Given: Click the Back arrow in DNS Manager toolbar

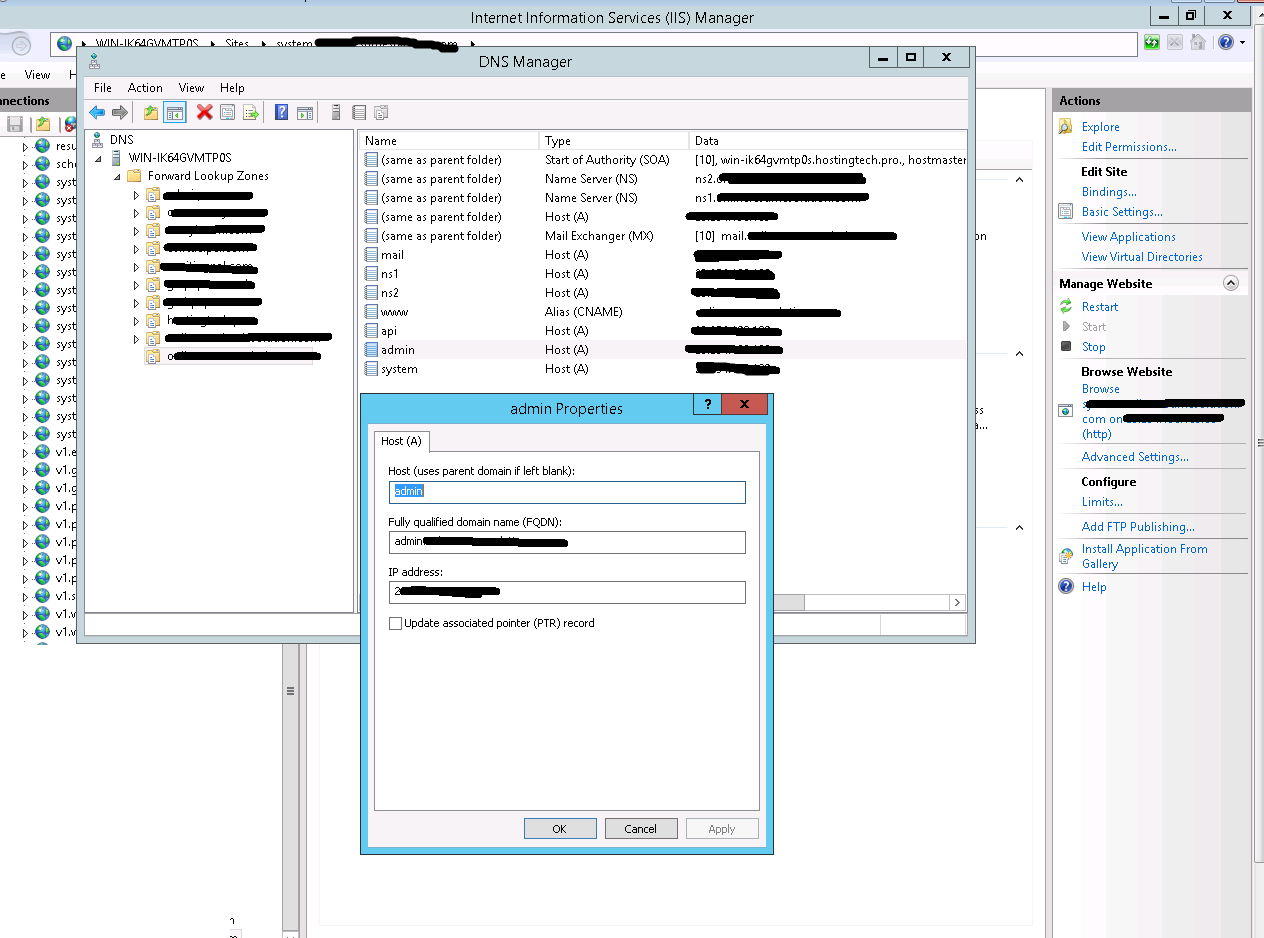Looking at the screenshot, I should click(x=96, y=112).
